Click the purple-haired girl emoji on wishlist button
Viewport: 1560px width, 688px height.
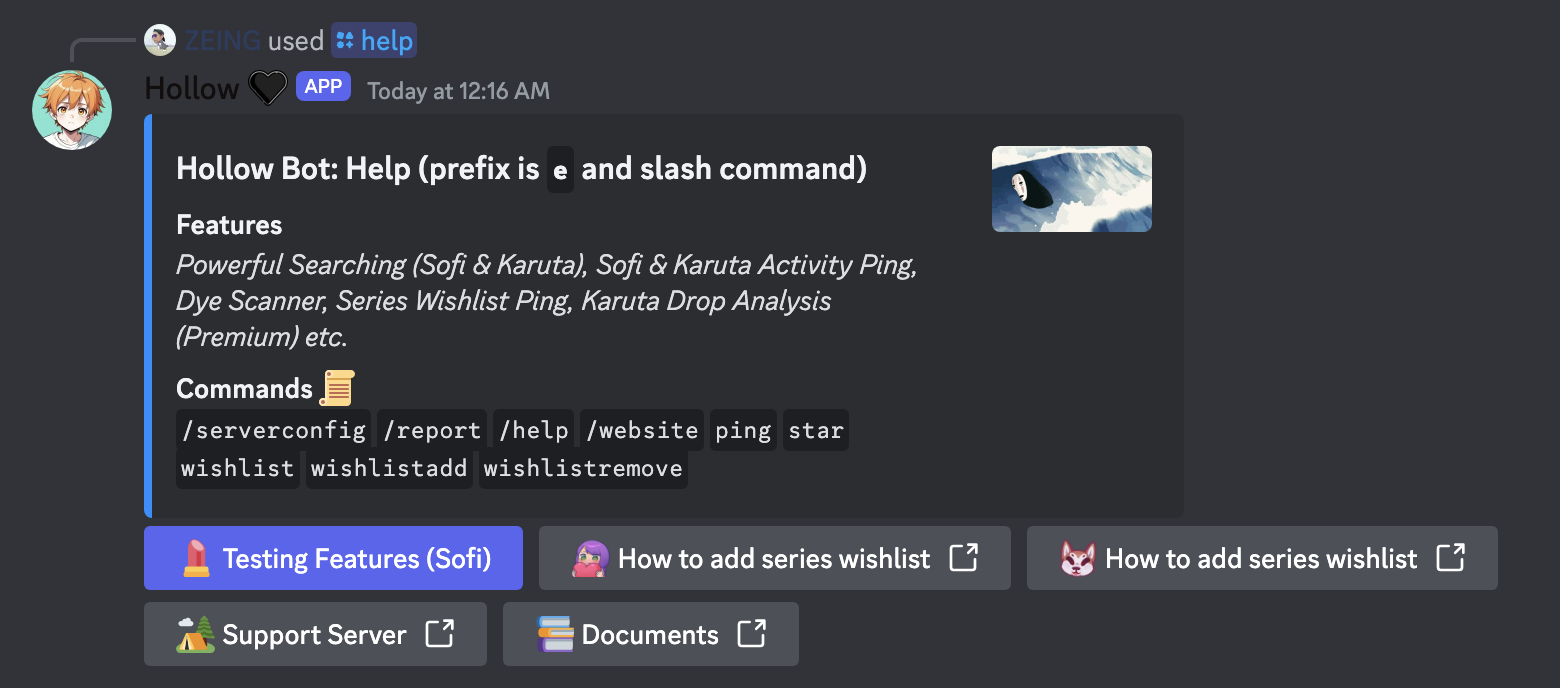coord(591,558)
